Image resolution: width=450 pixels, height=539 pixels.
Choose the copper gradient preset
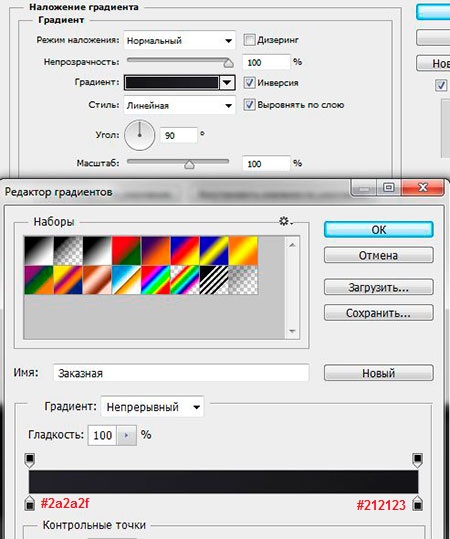click(x=97, y=280)
